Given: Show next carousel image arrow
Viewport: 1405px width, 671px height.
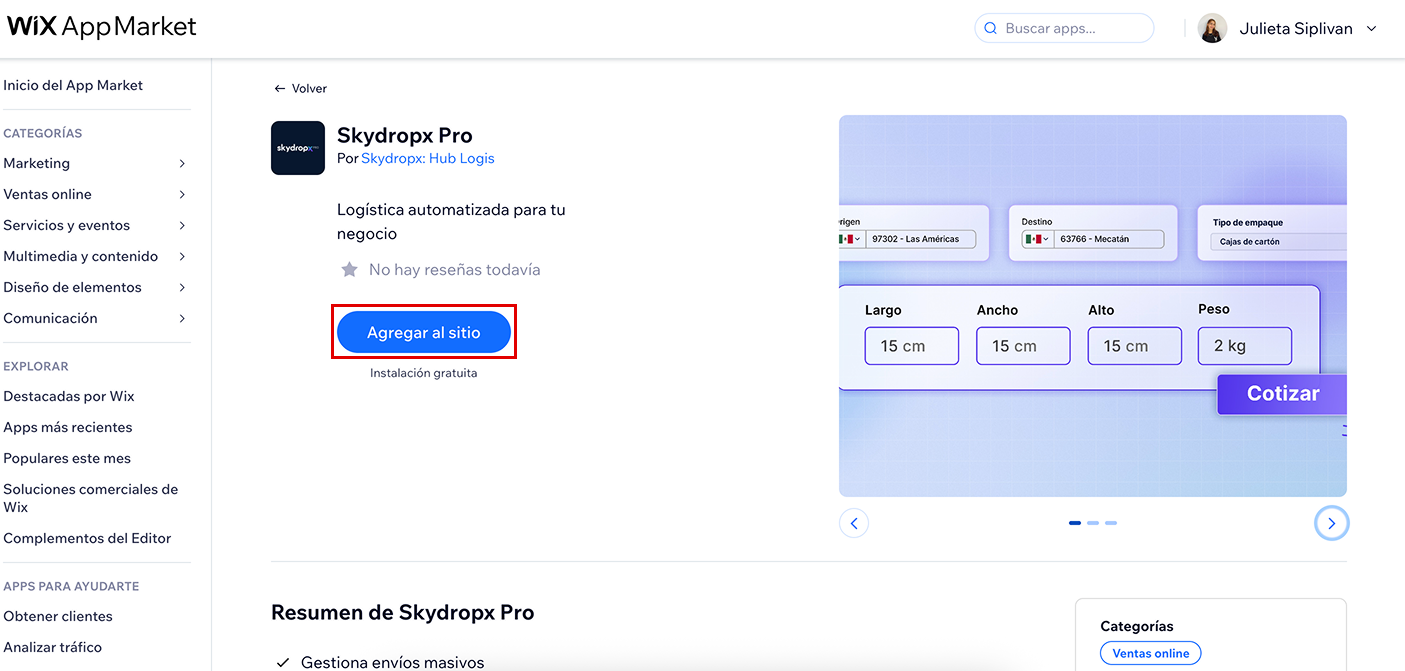Looking at the screenshot, I should (x=1331, y=523).
